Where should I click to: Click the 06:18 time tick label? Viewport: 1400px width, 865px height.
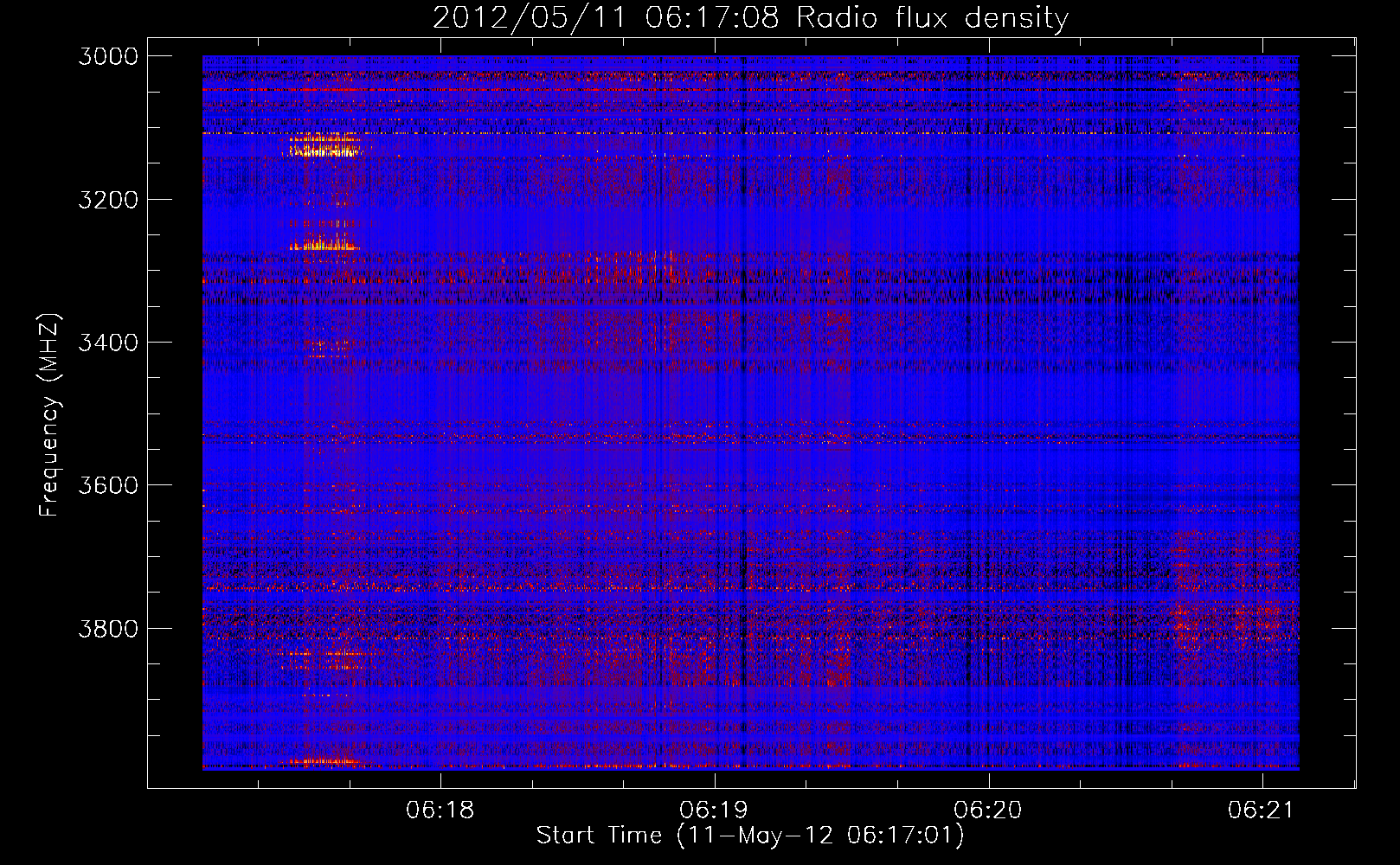pyautogui.click(x=440, y=810)
